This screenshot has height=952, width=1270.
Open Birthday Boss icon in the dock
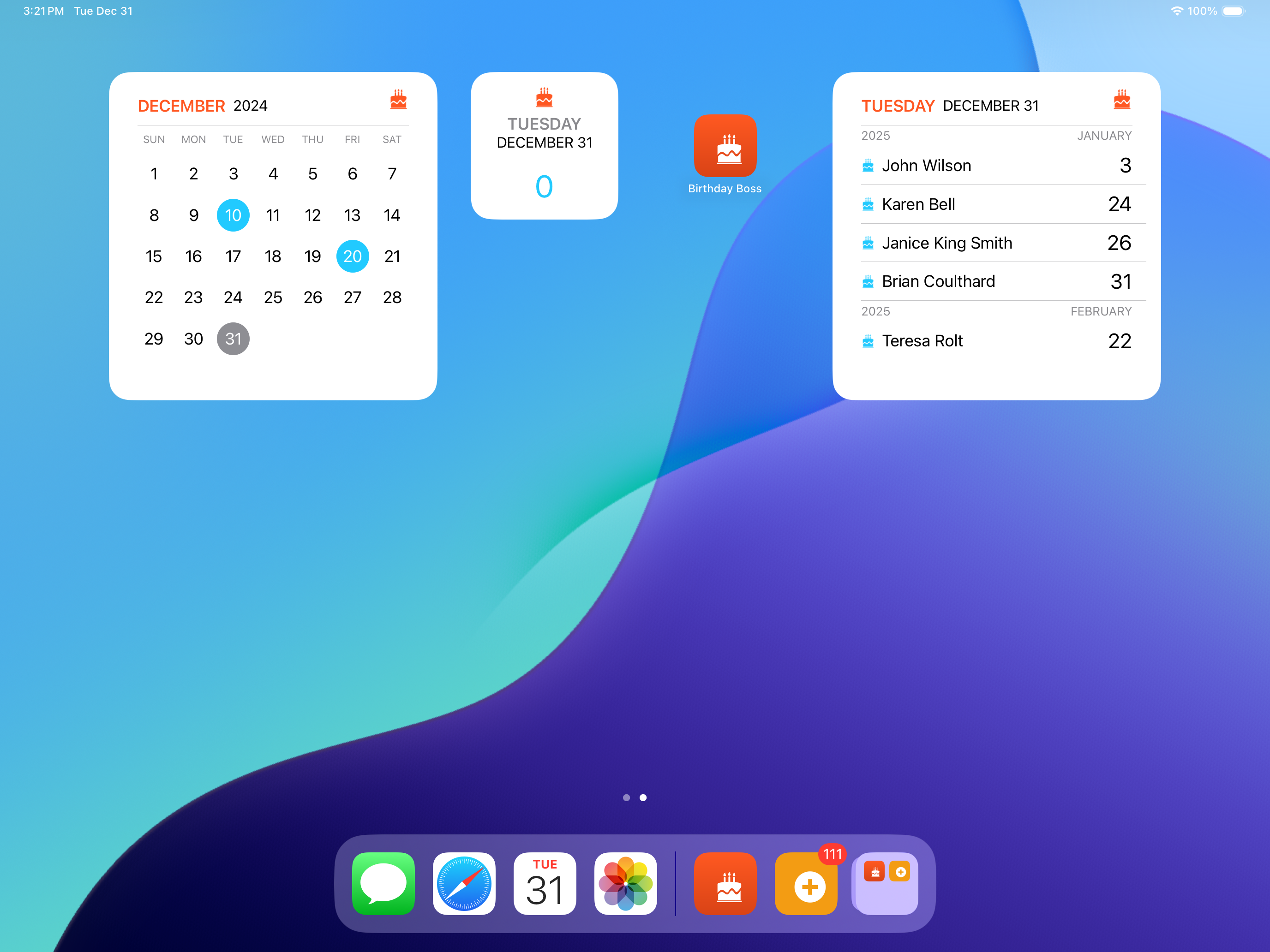(x=725, y=884)
